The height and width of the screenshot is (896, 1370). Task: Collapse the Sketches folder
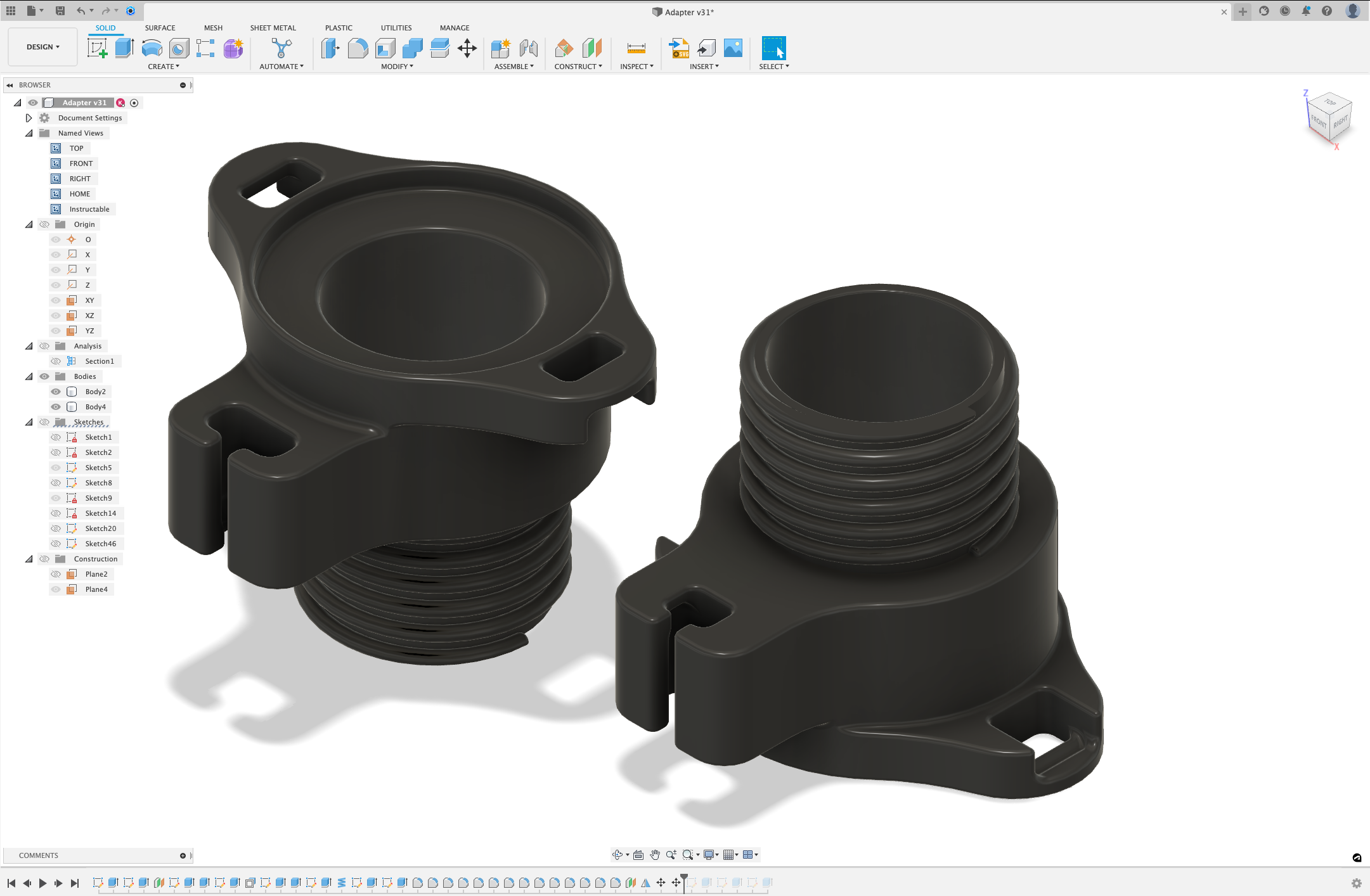tap(29, 422)
